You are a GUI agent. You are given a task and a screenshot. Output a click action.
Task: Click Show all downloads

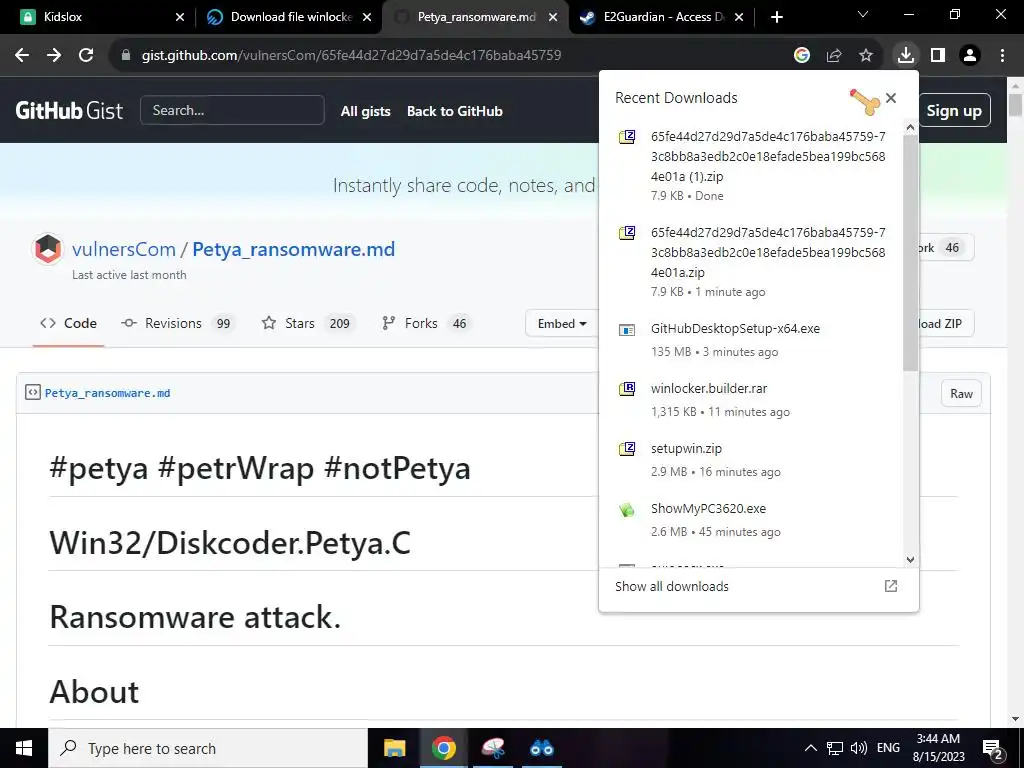coord(671,586)
